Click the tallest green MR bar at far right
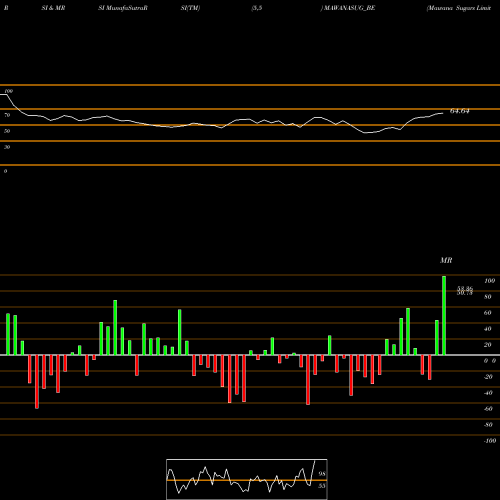This screenshot has width=500, height=500. coord(444,315)
